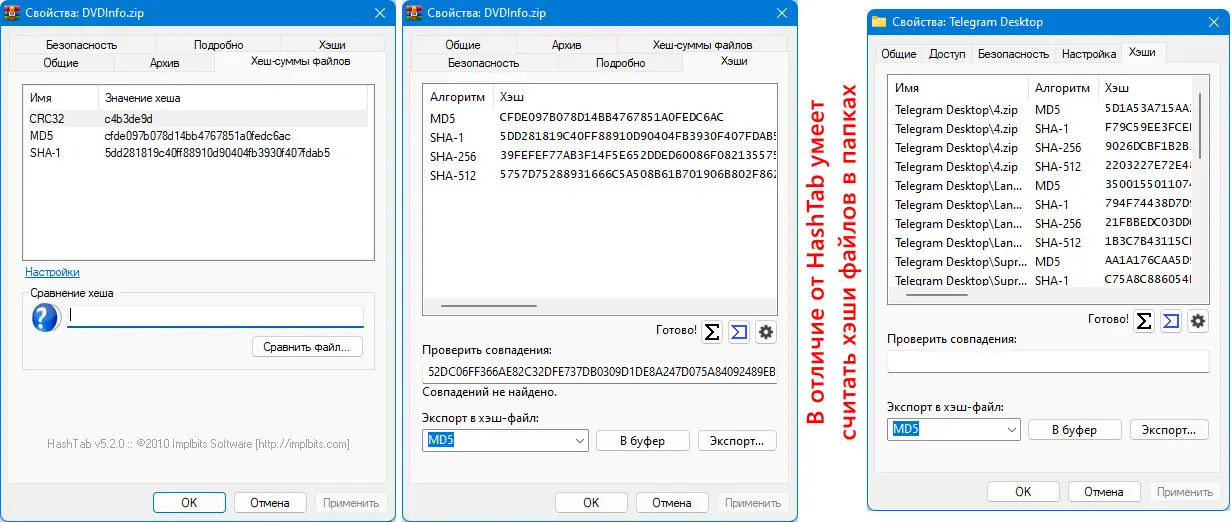Open gear settings in middle DVDInfo.zip window
The height and width of the screenshot is (522, 1231).
click(x=766, y=332)
